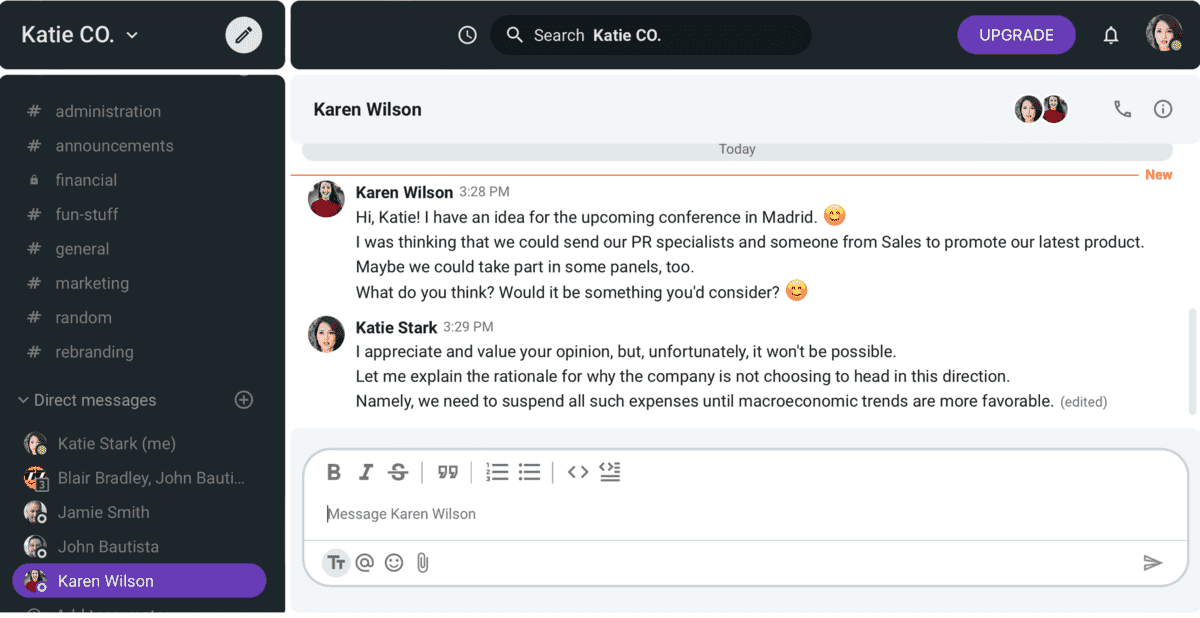Apply italic formatting in message editor
The image size is (1200, 618).
(x=366, y=472)
